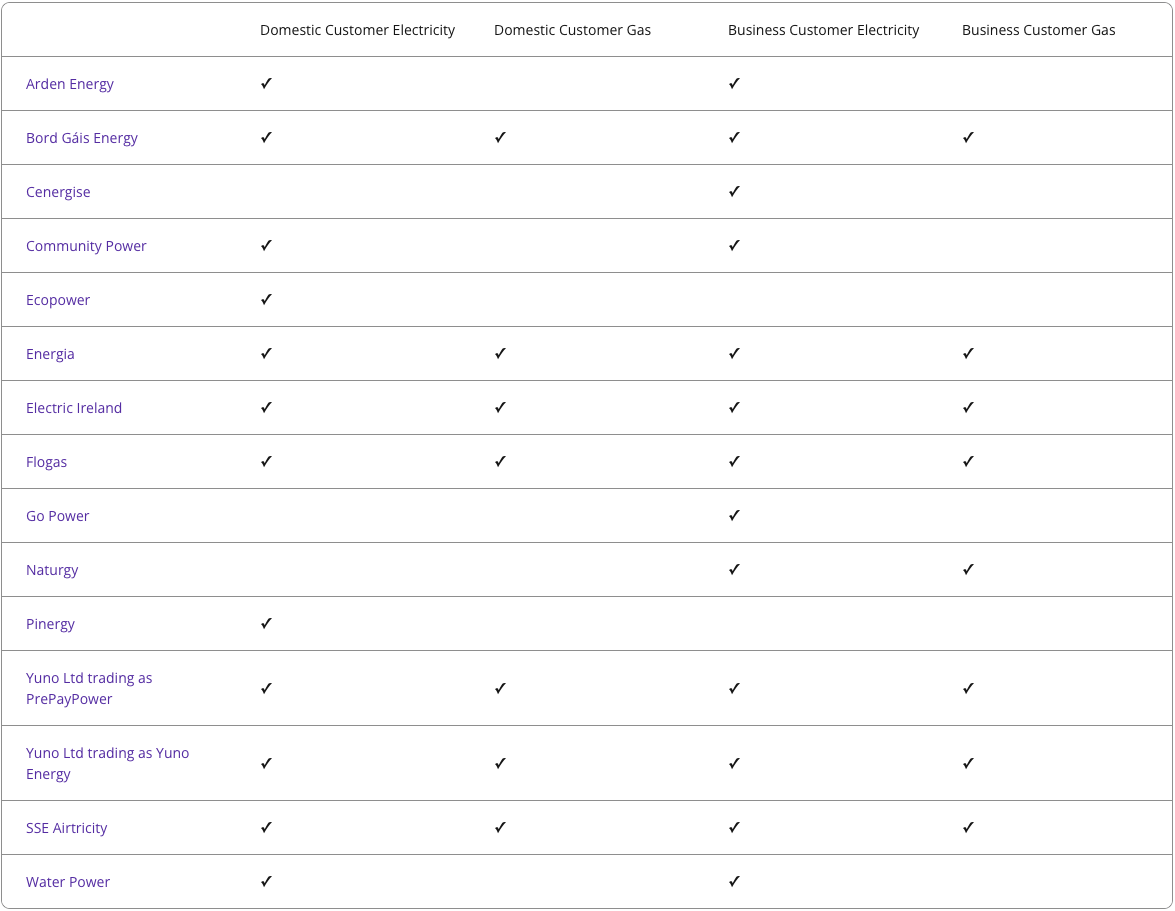Open the Cenergise supplier page

(58, 192)
